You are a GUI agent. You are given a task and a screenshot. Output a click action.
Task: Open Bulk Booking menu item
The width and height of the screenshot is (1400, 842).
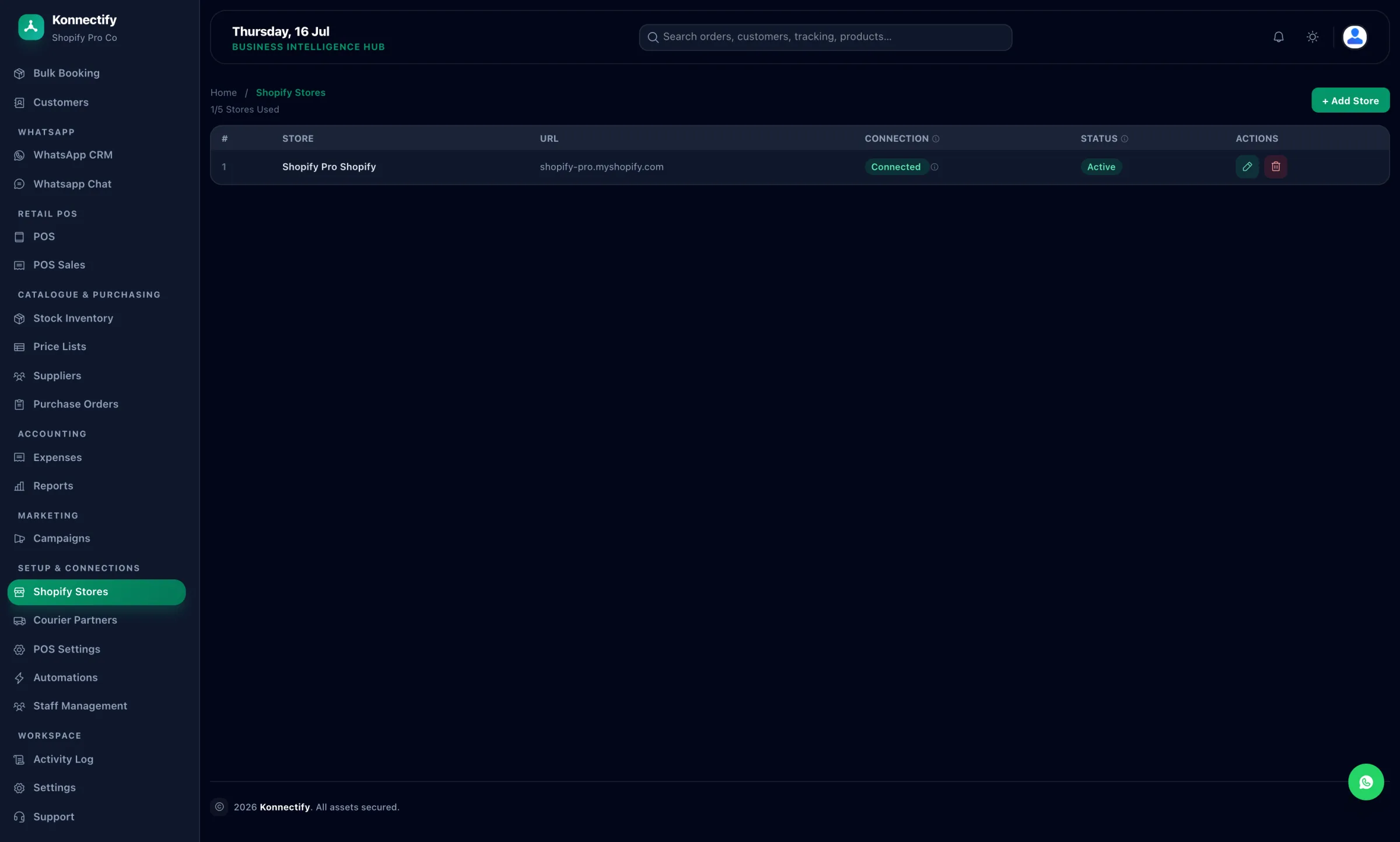(96, 74)
